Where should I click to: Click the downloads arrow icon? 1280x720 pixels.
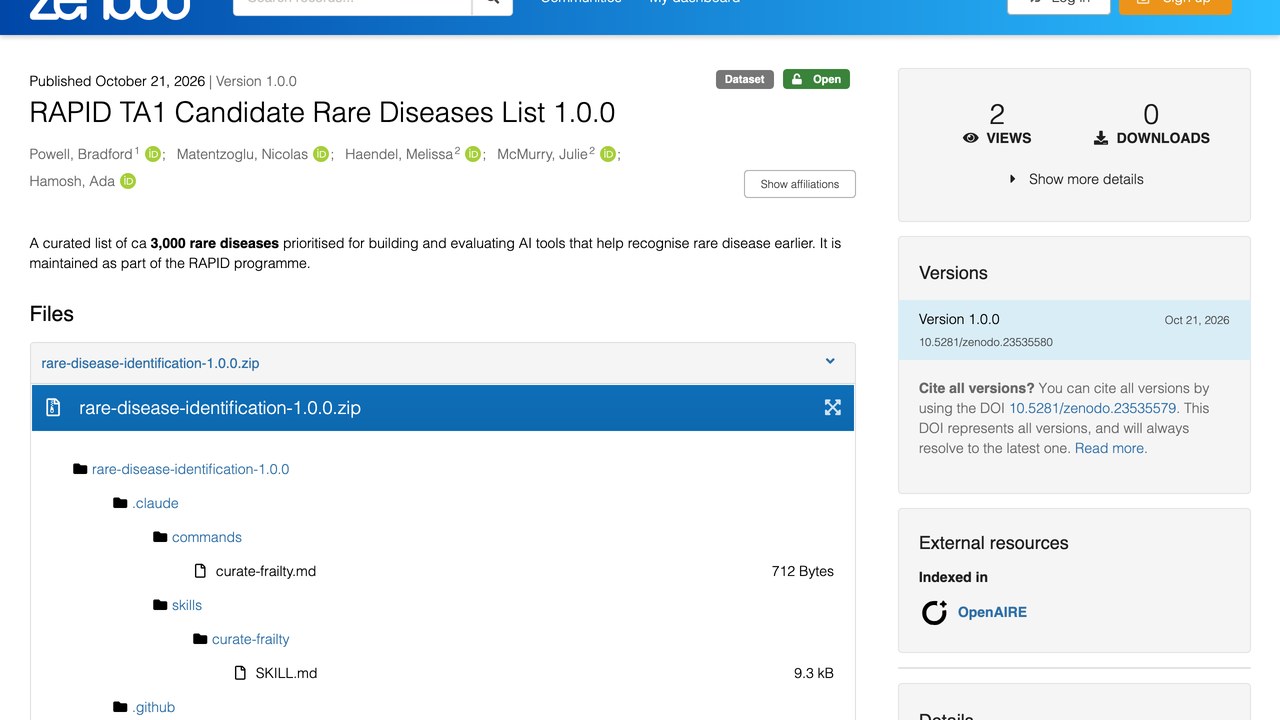click(x=1101, y=138)
